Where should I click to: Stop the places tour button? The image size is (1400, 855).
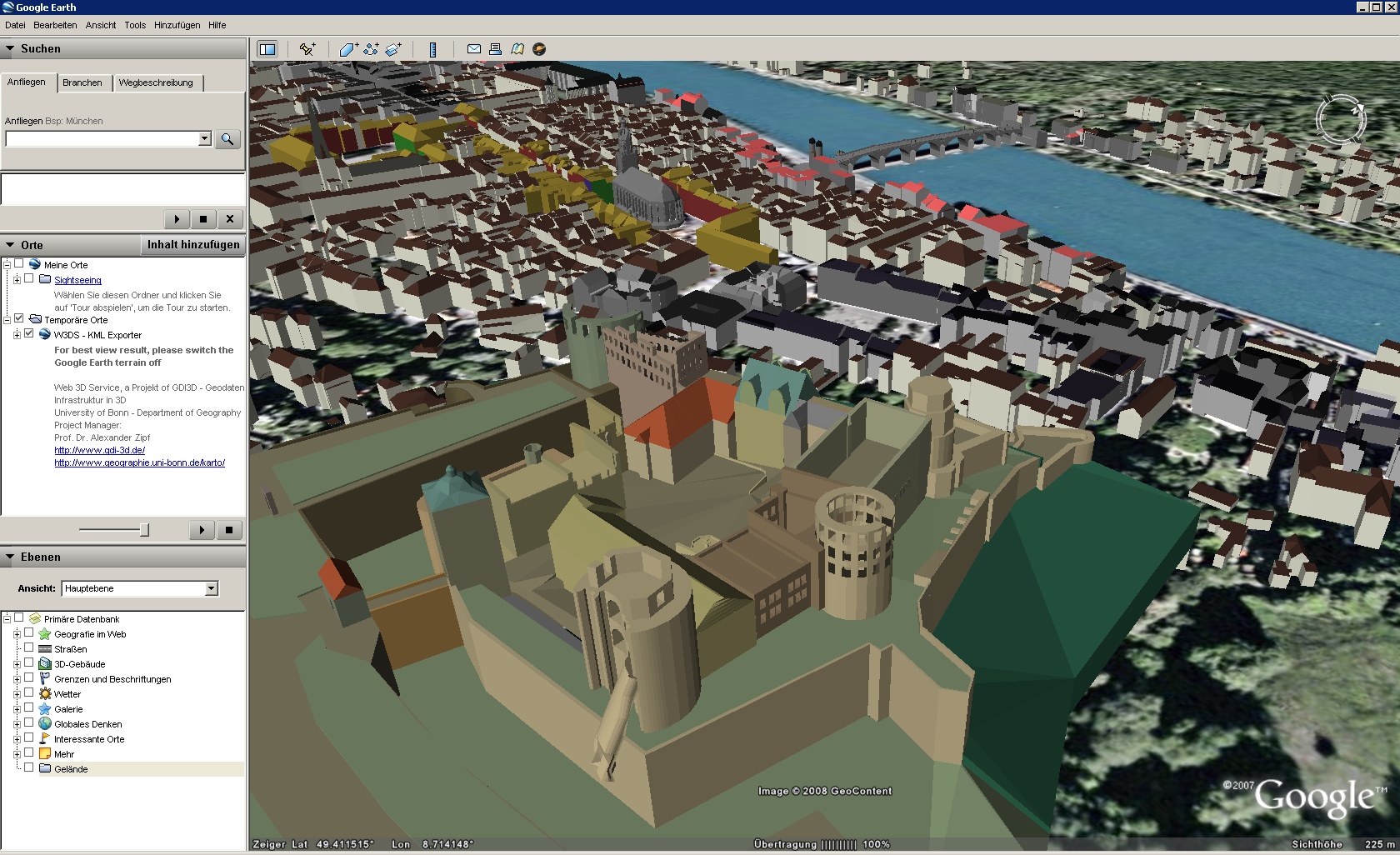click(x=228, y=530)
